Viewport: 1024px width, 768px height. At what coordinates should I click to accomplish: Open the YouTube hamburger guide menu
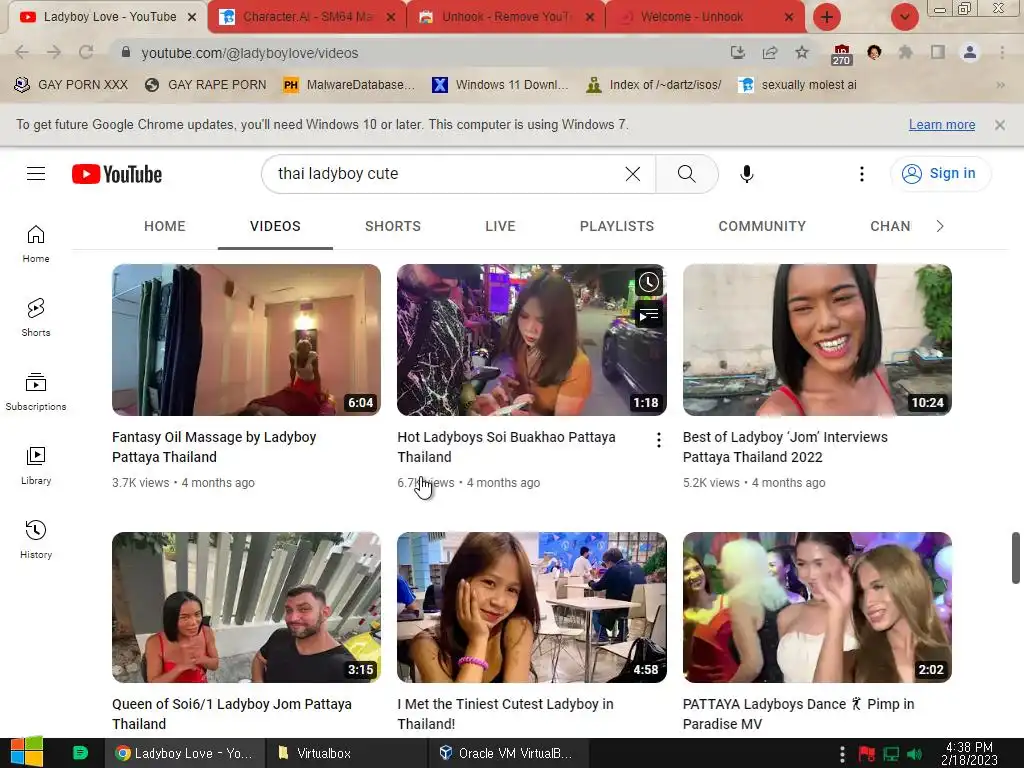pyautogui.click(x=36, y=174)
